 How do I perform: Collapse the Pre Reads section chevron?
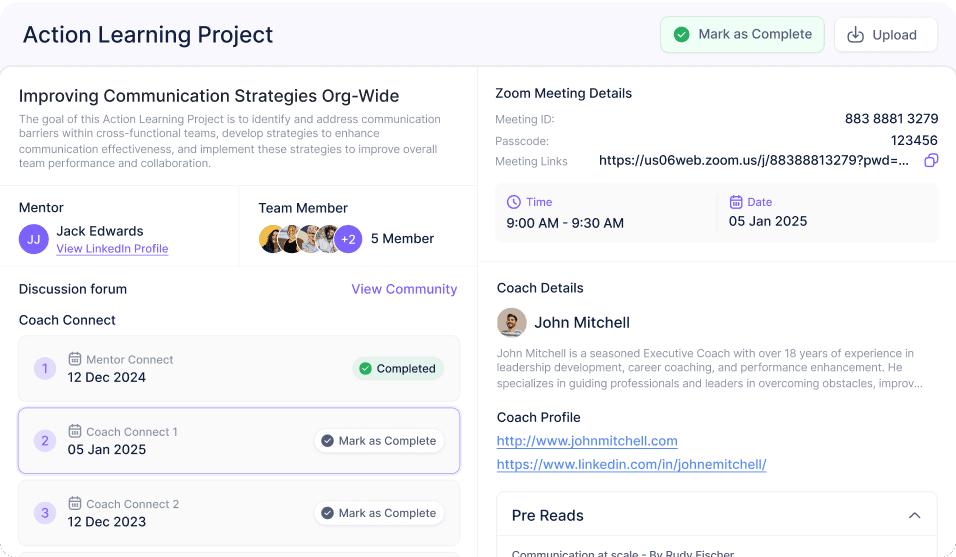pyautogui.click(x=915, y=516)
